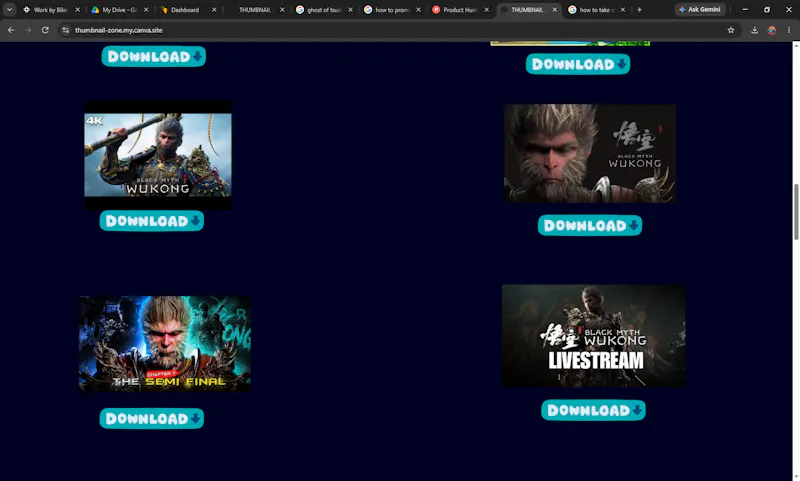800x481 pixels.
Task: Reload the current page
Action: pos(45,30)
